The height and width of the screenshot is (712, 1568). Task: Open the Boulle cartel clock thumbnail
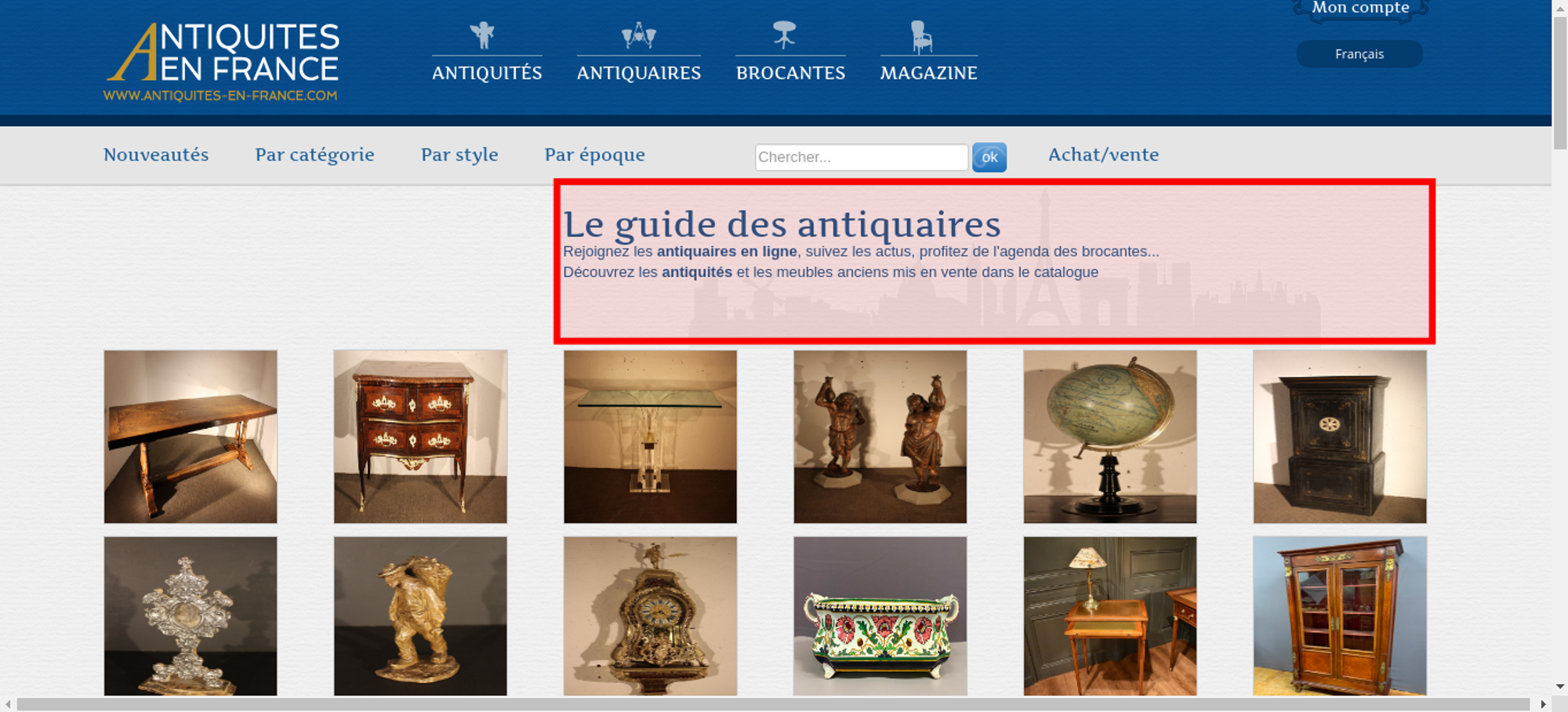[x=650, y=616]
